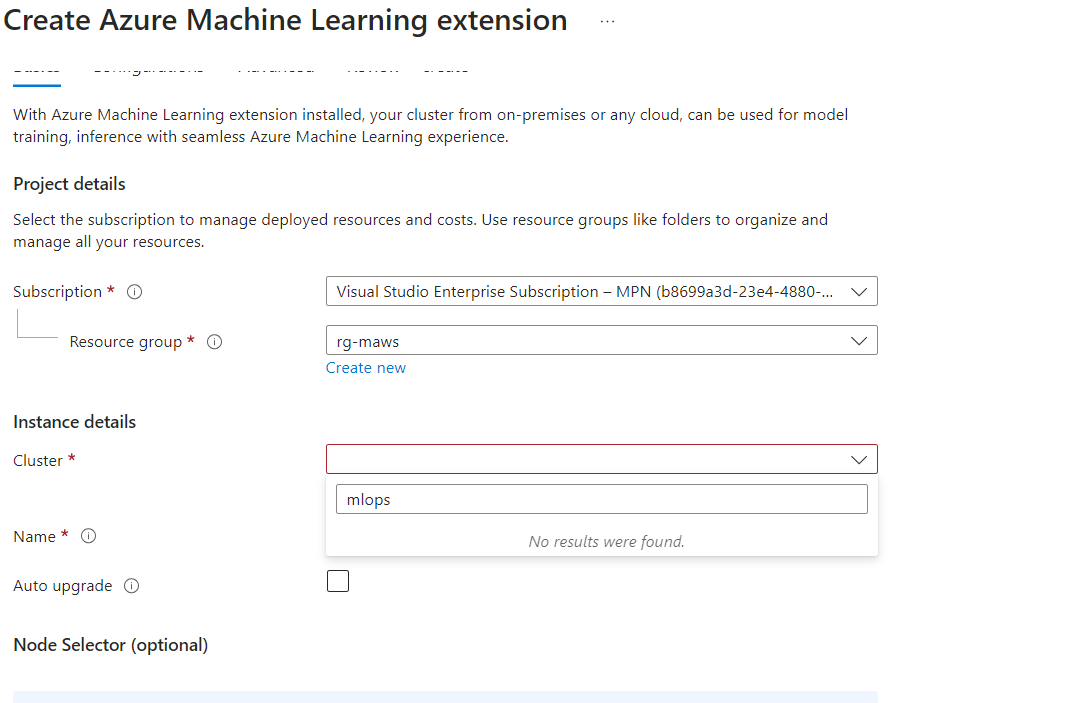Switch to the Configurations tab
Screen dimensions: 1075x703
pos(148,67)
